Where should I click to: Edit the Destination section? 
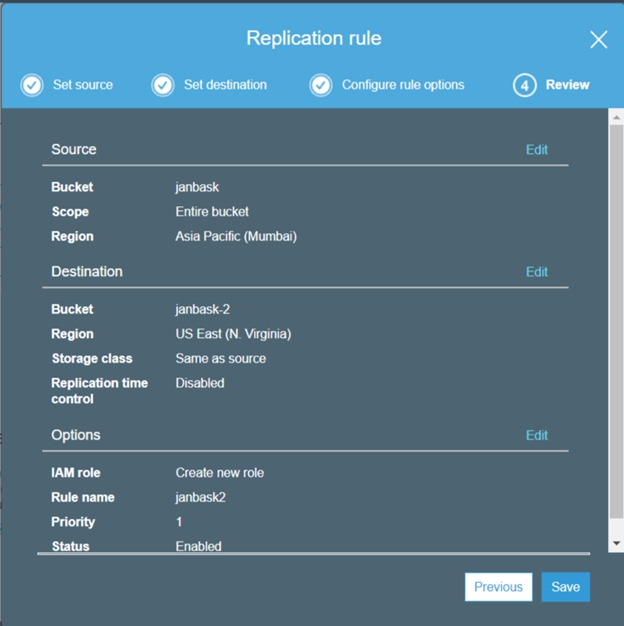tap(537, 272)
